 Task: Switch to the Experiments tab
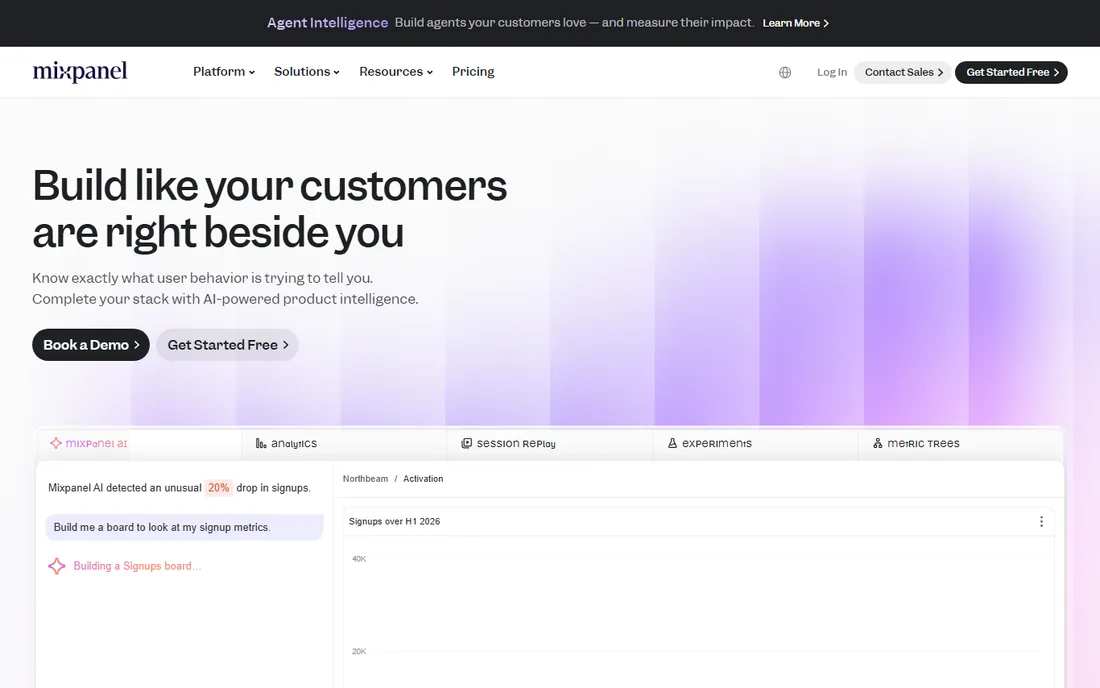coord(756,443)
